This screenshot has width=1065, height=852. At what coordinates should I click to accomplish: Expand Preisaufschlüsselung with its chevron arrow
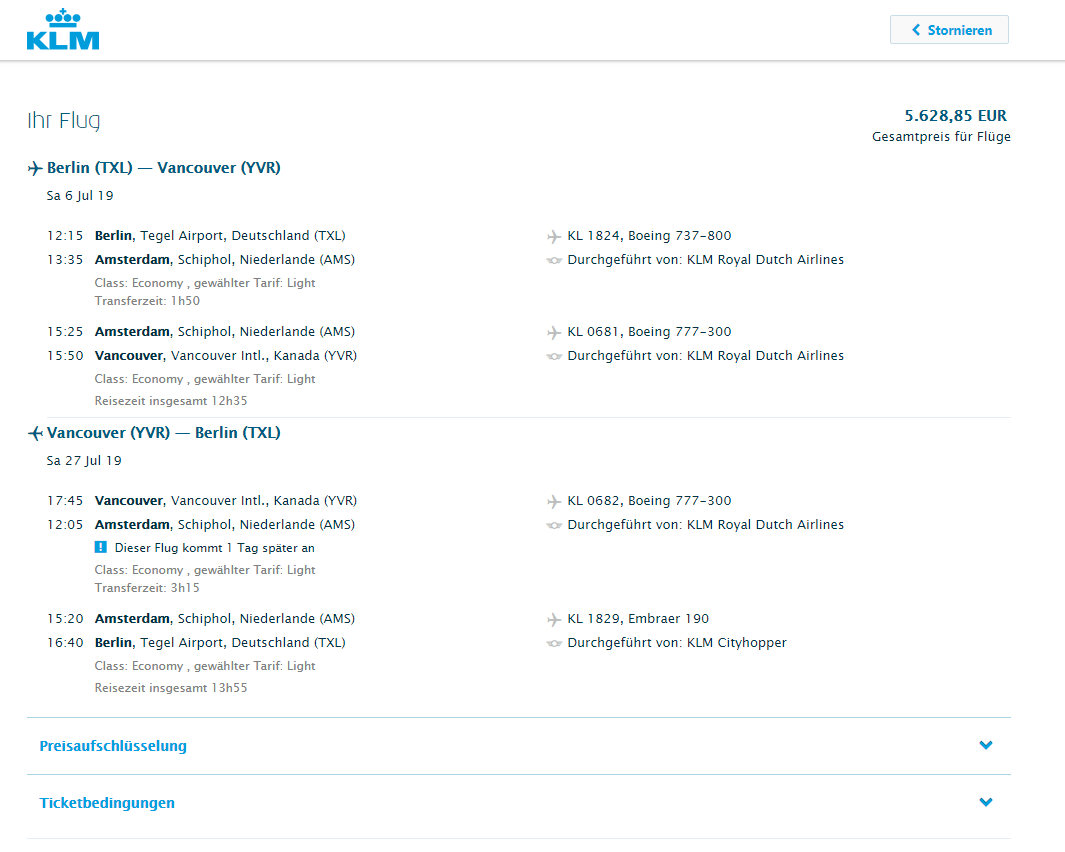(986, 745)
